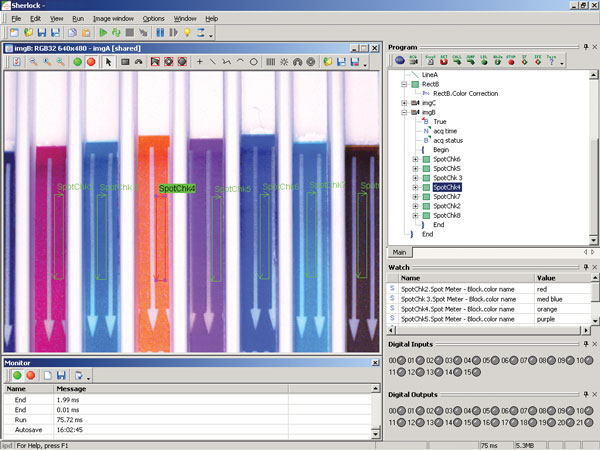Click the Open investigation folder icon in main toolbar

[28, 33]
